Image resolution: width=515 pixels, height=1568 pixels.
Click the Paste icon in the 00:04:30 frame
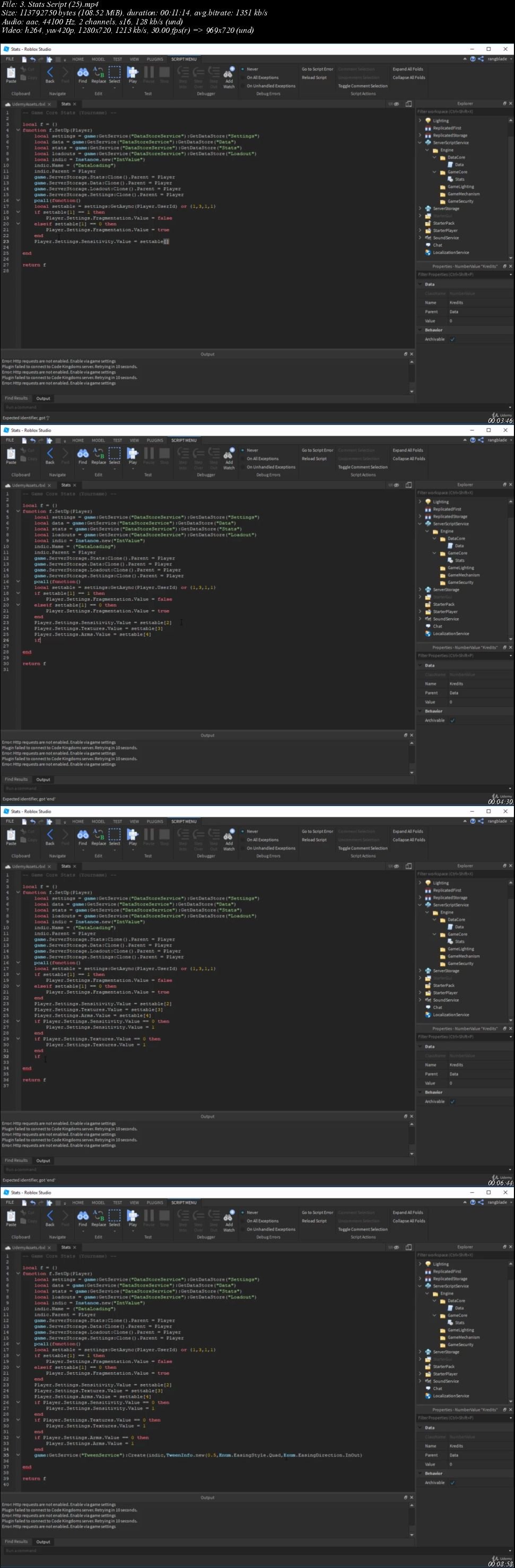(x=11, y=454)
